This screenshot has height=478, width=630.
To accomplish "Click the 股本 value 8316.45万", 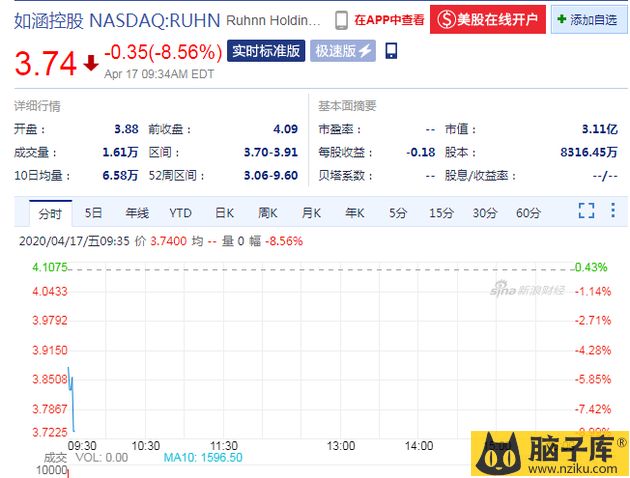I will click(x=589, y=152).
